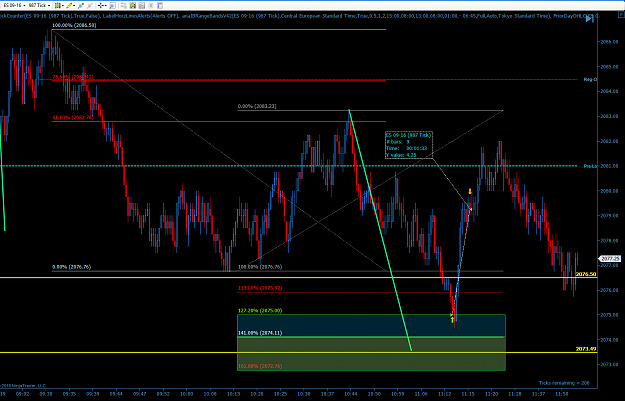The width and height of the screenshot is (625, 401).
Task: Click the indicator parameters label at chart top
Action: tap(299, 16)
